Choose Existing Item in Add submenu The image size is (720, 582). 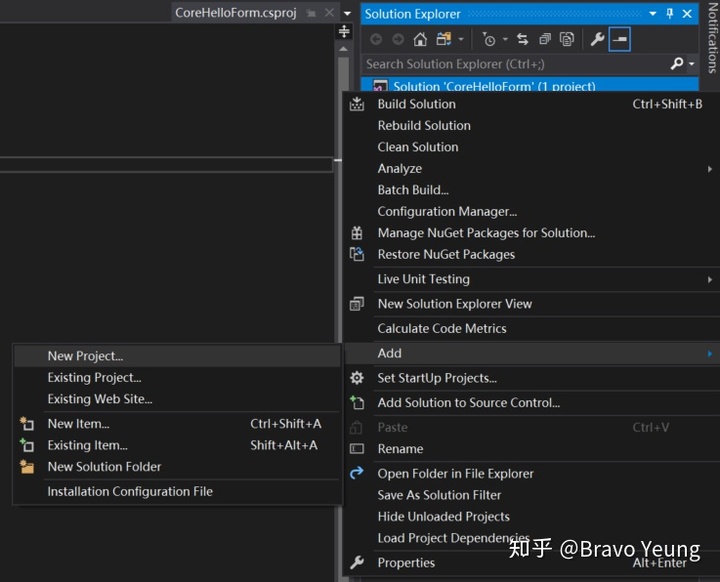pyautogui.click(x=177, y=445)
